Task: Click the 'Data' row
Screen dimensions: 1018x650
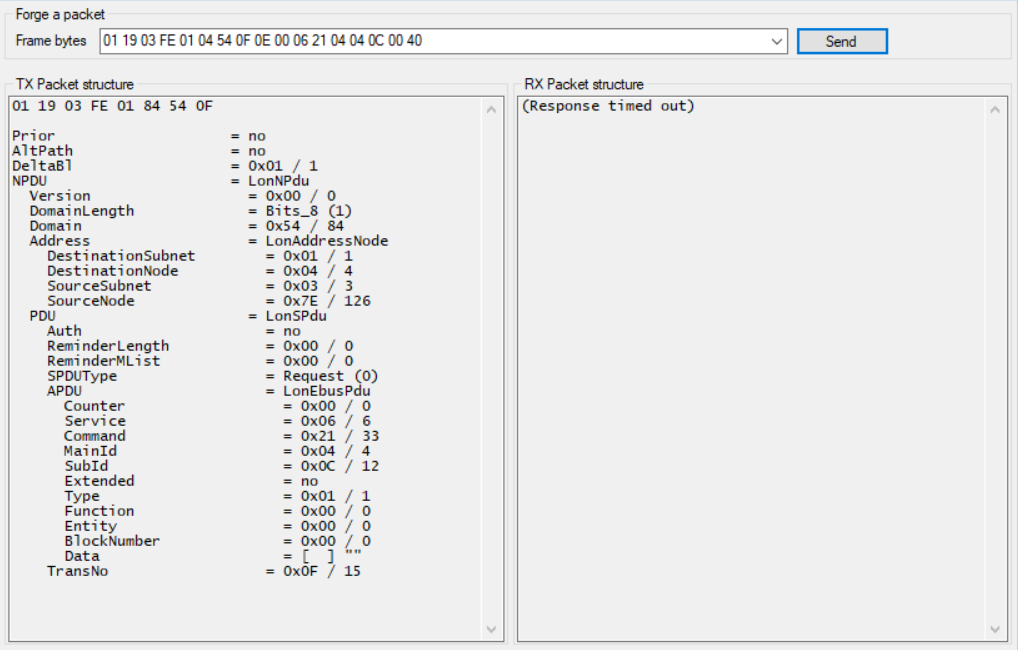Action: click(x=213, y=555)
